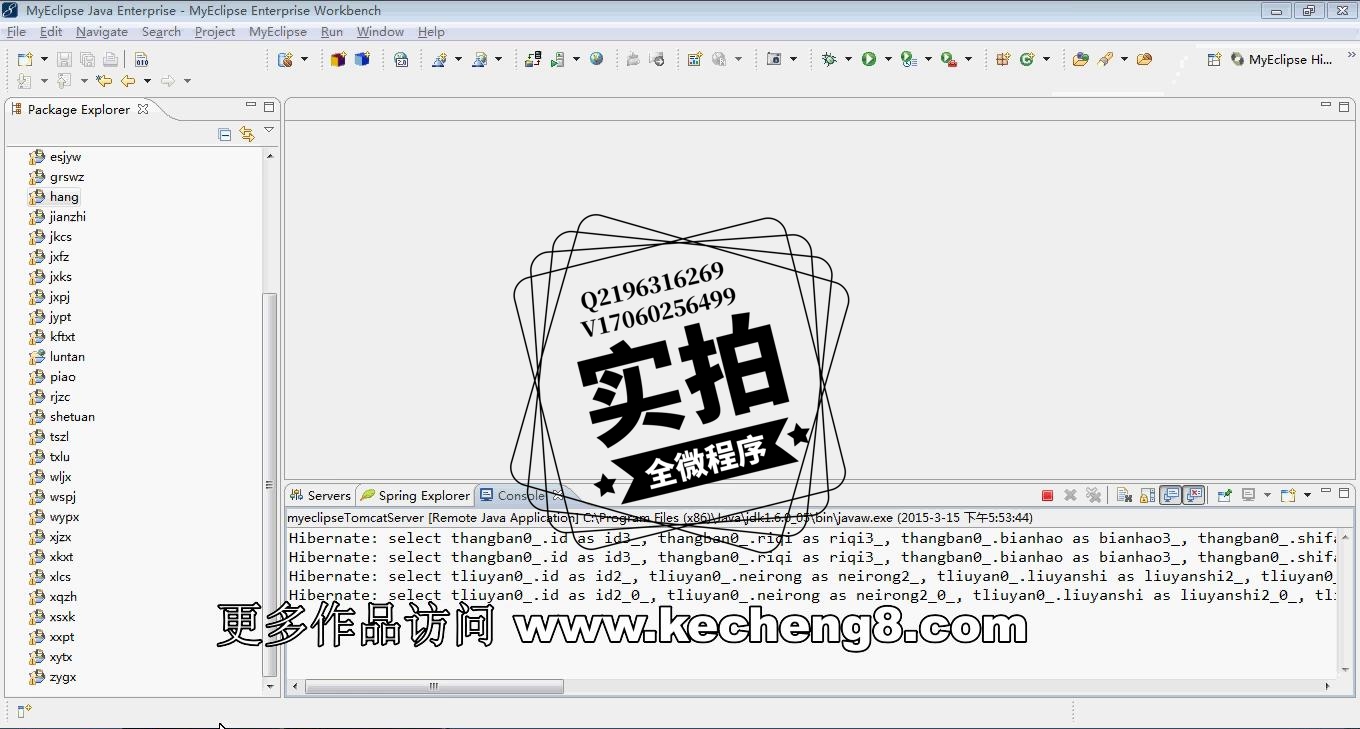Click the purple and yellow cube icon
1360x729 pixels.
coord(338,59)
